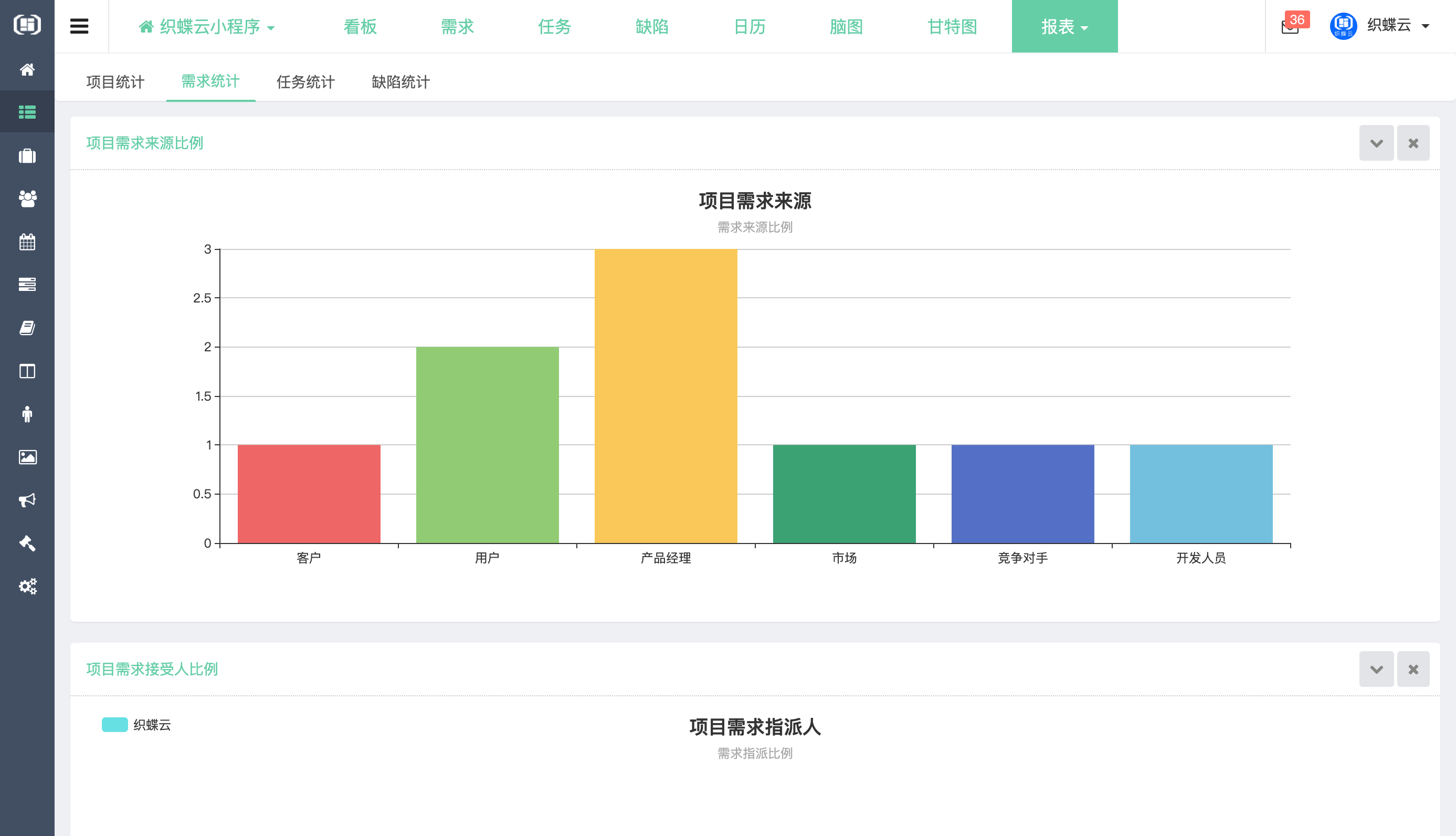Viewport: 1456px width, 836px height.
Task: Open the 甘特图 menu item
Action: pos(951,26)
